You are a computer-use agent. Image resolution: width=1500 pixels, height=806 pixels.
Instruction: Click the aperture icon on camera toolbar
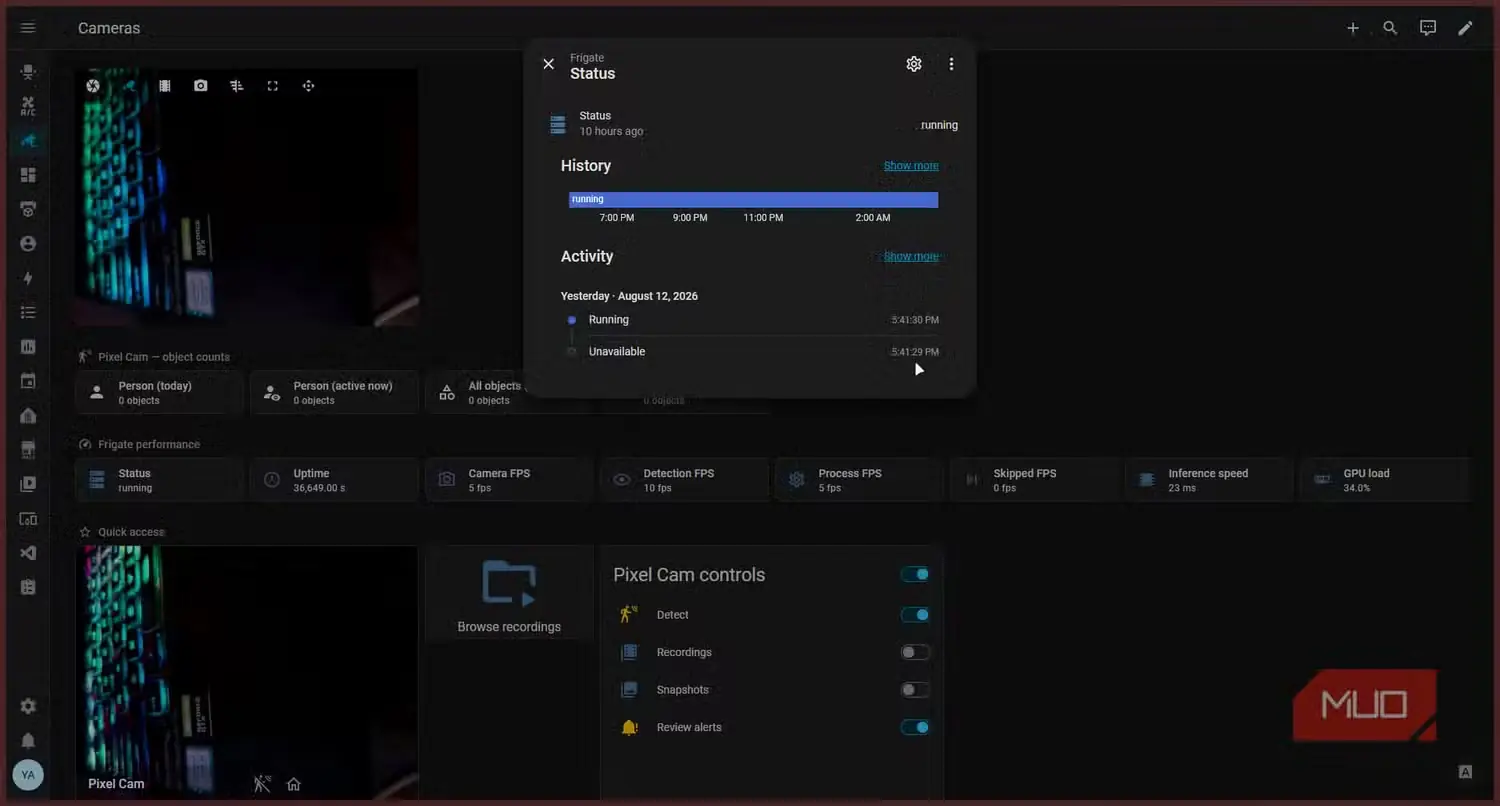(93, 86)
